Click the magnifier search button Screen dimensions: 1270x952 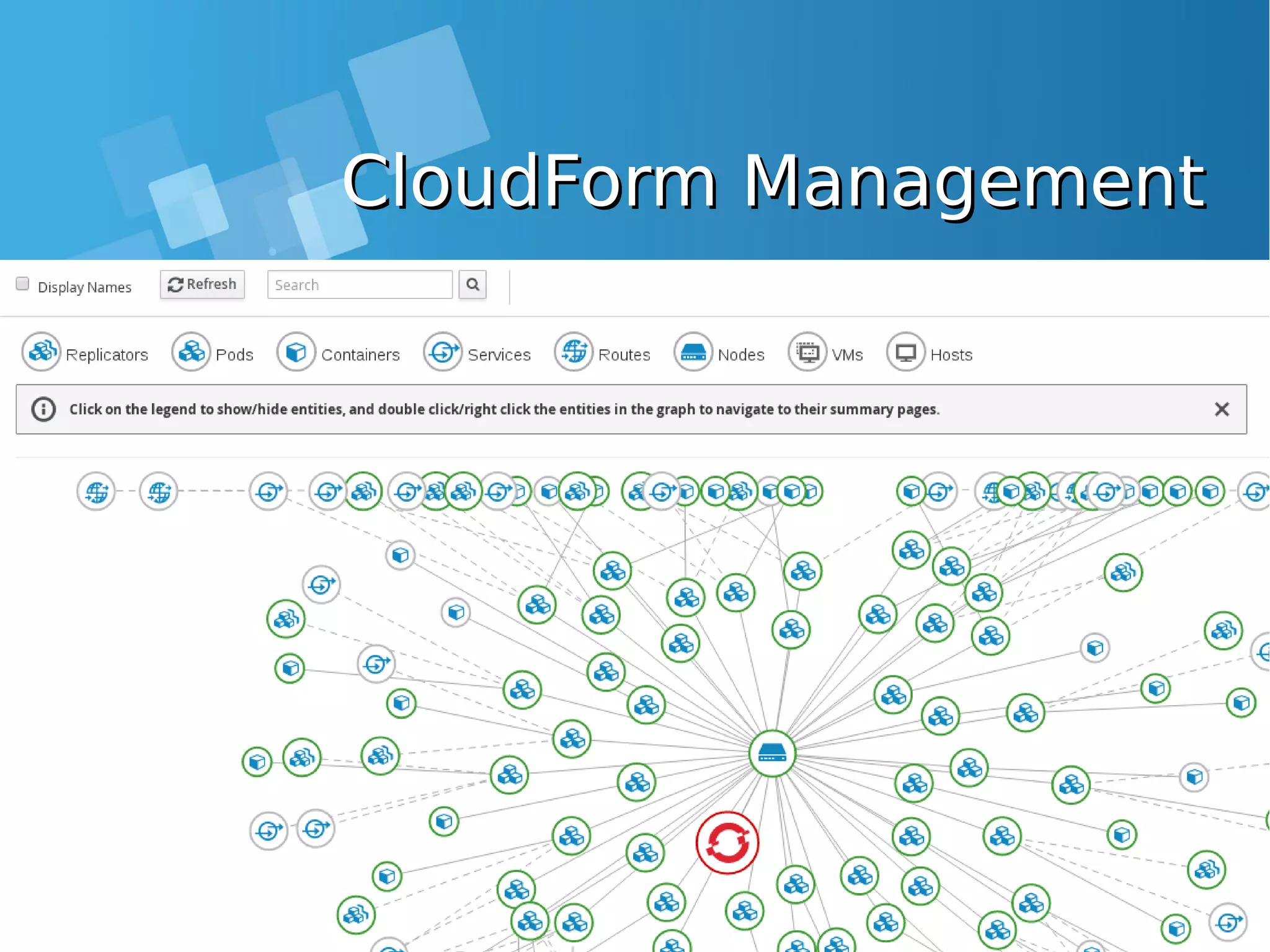(x=473, y=285)
